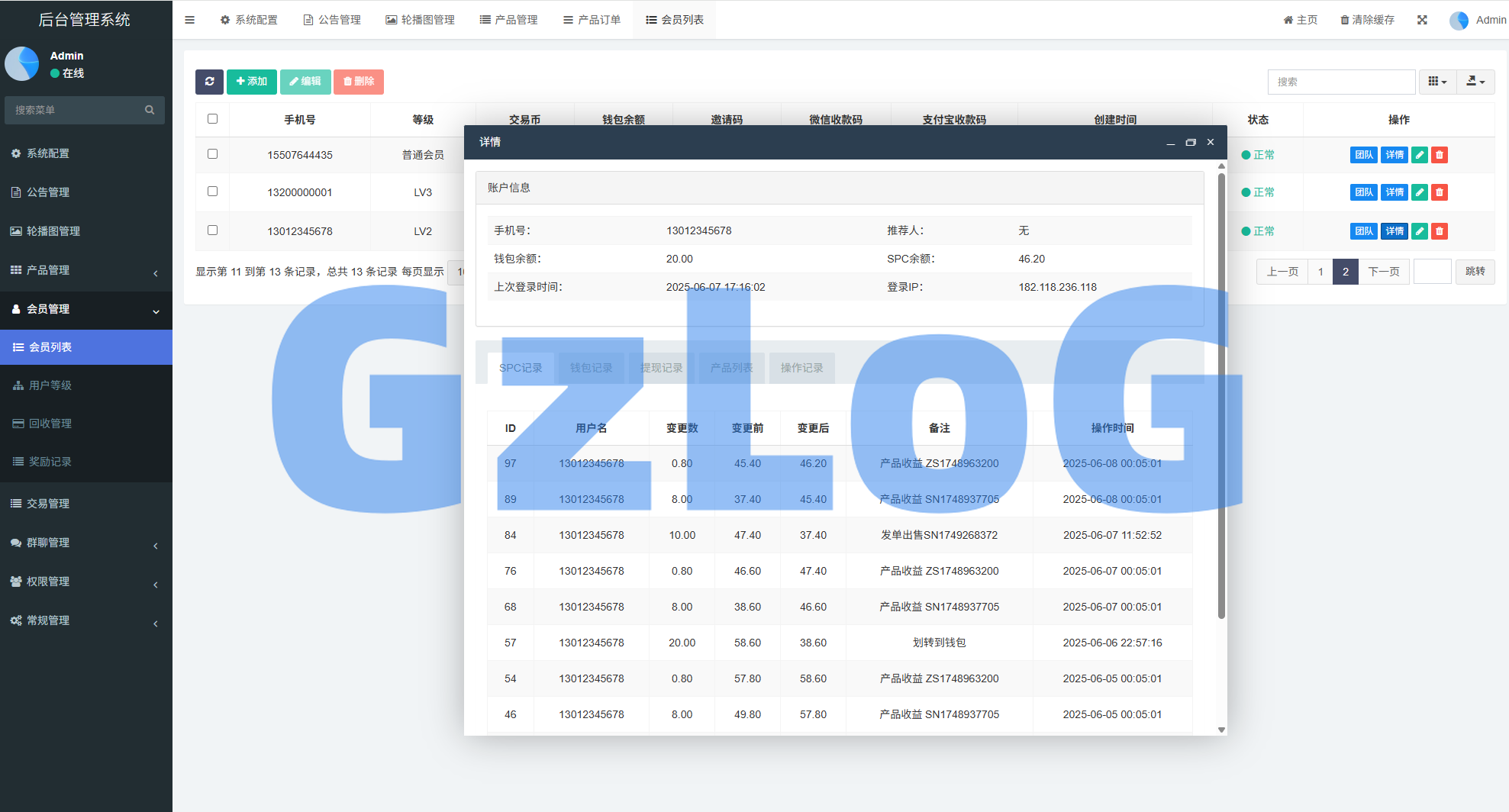The image size is (1509, 812).
Task: Click 团队 button for member 13200000001
Action: coord(1363,192)
